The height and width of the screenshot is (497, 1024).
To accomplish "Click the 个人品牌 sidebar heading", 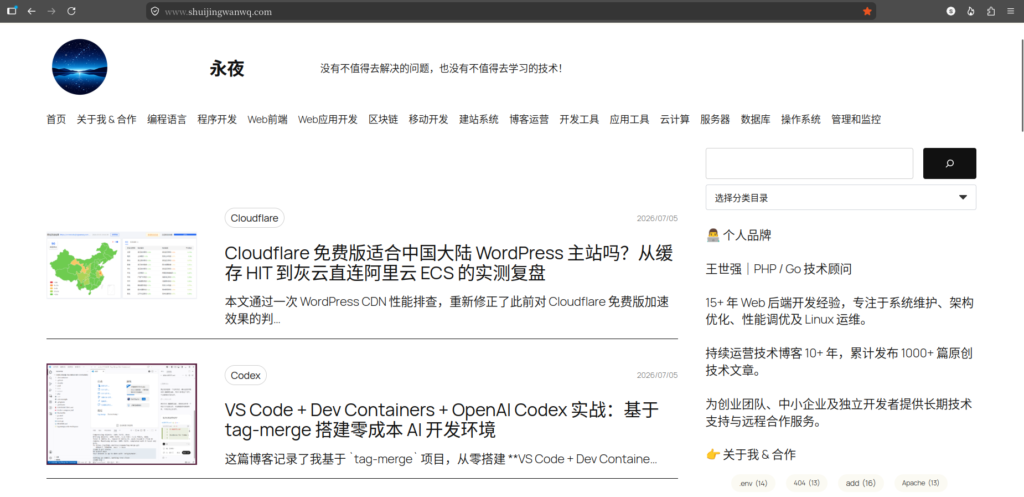I will click(x=739, y=235).
